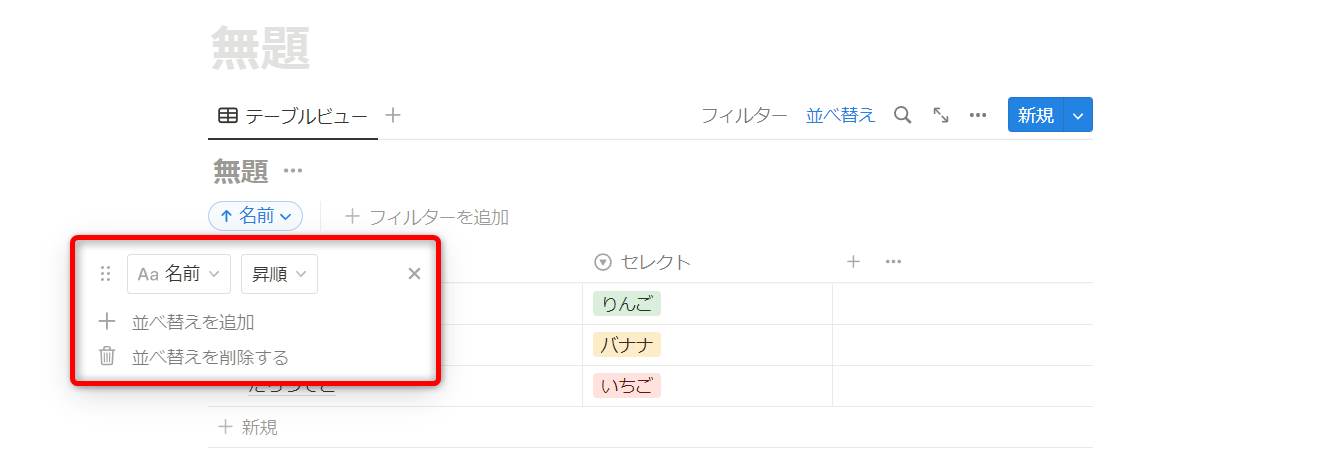Click the セレクト column header
The width and height of the screenshot is (1344, 457).
(655, 262)
